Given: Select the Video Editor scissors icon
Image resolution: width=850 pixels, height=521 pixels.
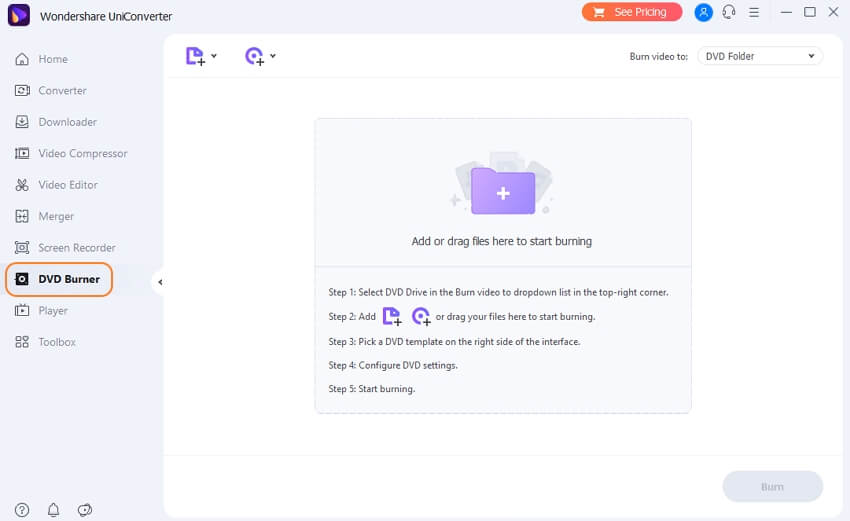Looking at the screenshot, I should point(22,185).
